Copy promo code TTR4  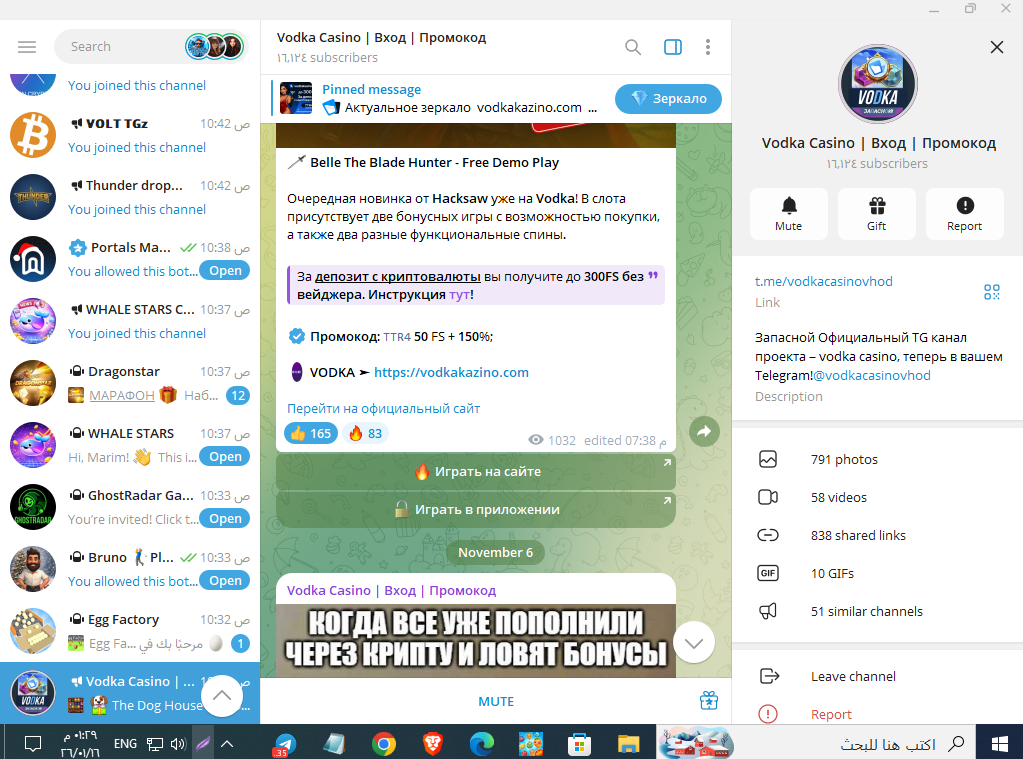pyautogui.click(x=397, y=337)
